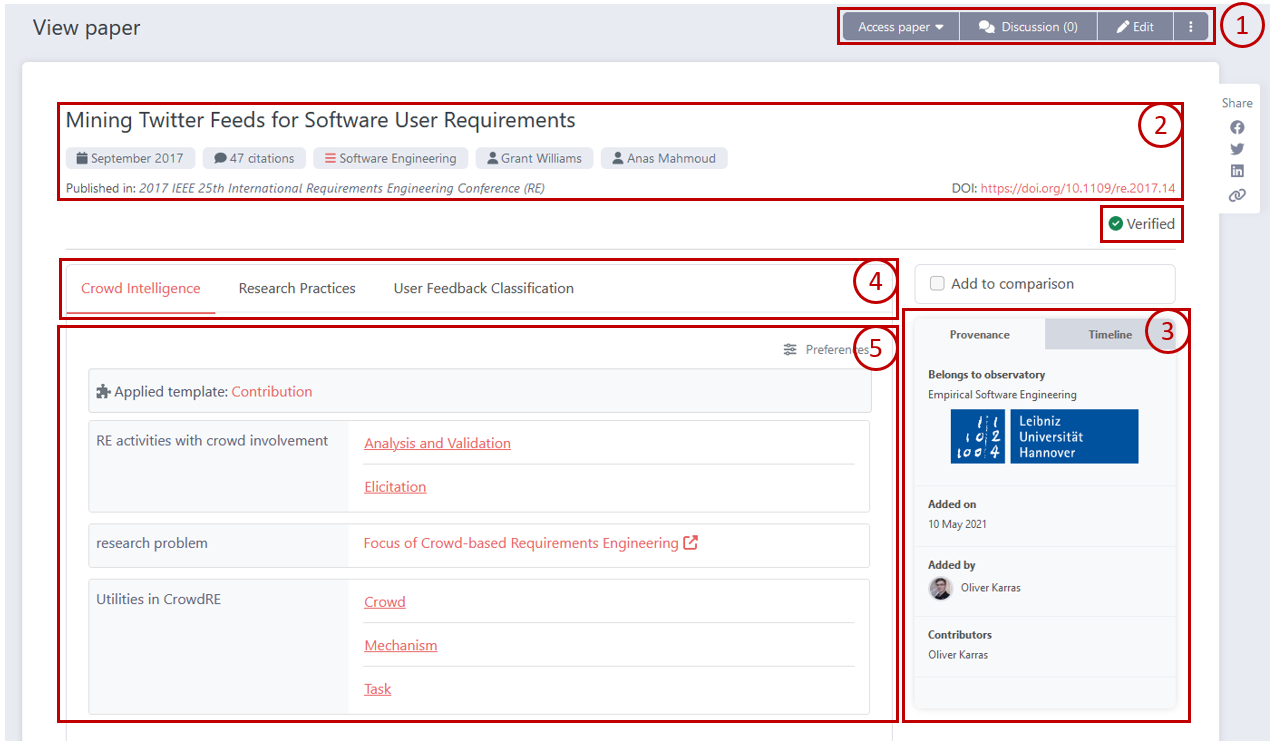Switch to Research Practices tab

tap(297, 289)
